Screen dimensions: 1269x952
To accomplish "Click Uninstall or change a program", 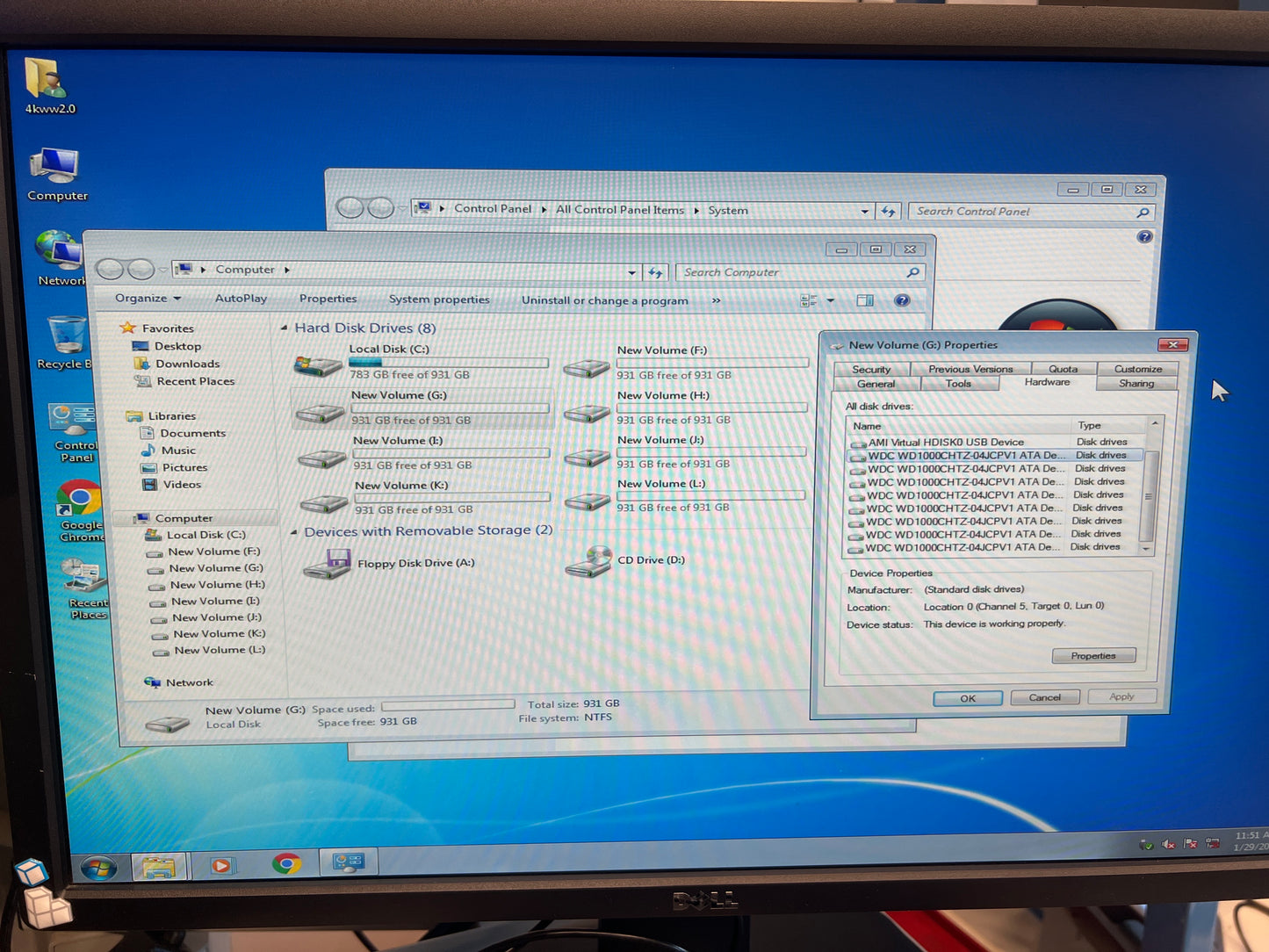I will point(605,300).
